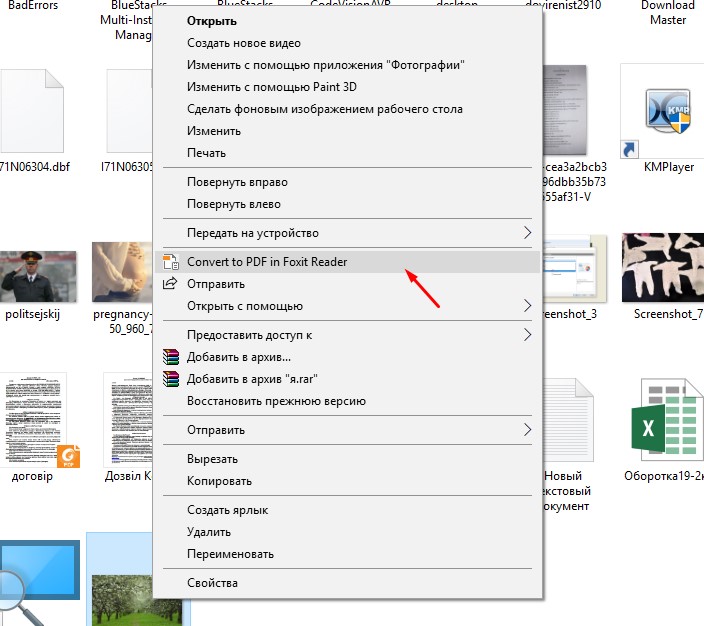
Task: Select the politsejskij image thumbnail
Action: [x=38, y=277]
